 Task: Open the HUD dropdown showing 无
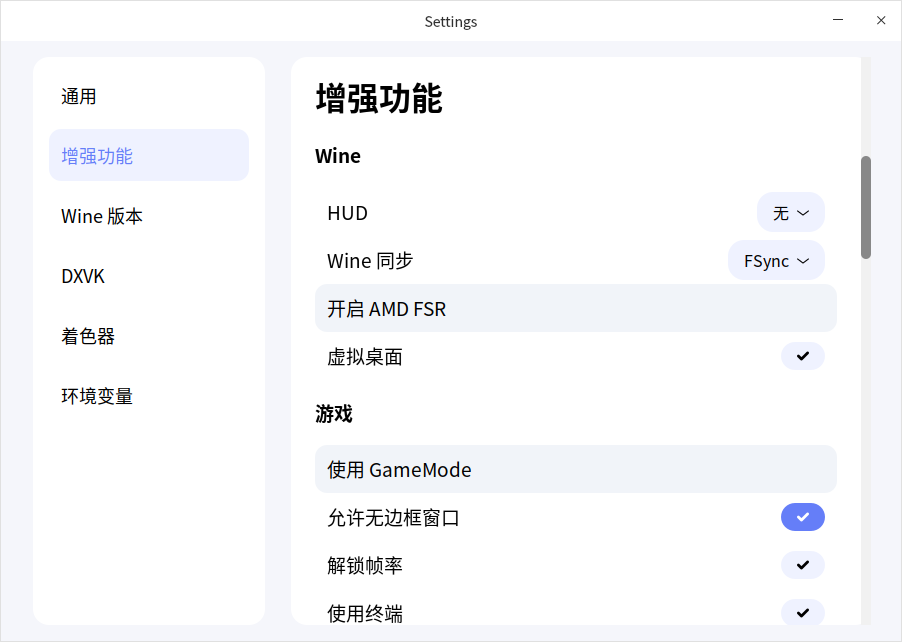pyautogui.click(x=791, y=212)
